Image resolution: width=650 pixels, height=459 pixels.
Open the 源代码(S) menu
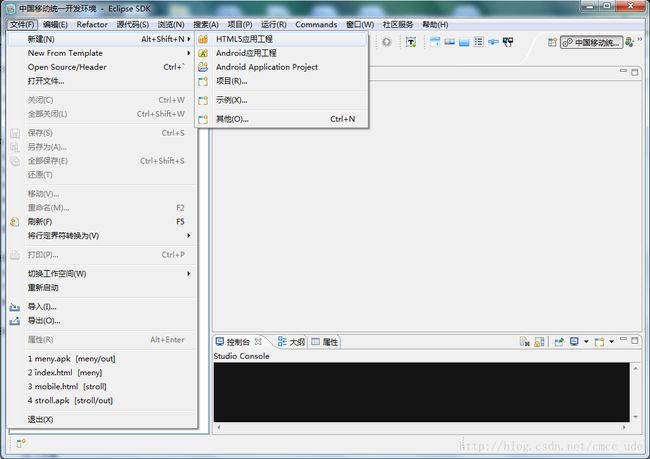tap(133, 24)
